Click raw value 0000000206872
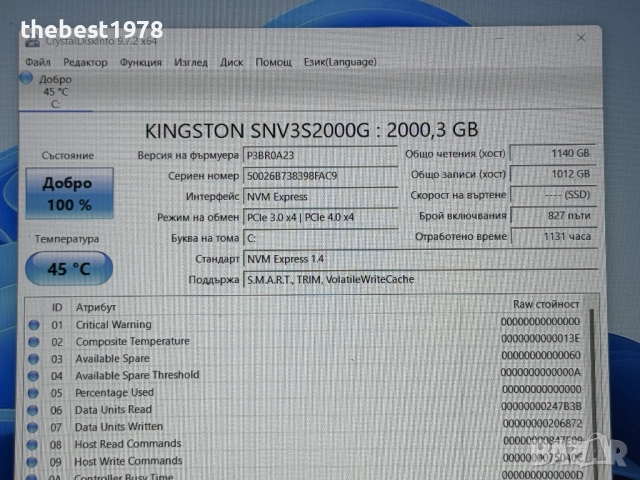The width and height of the screenshot is (640, 480). [x=542, y=424]
